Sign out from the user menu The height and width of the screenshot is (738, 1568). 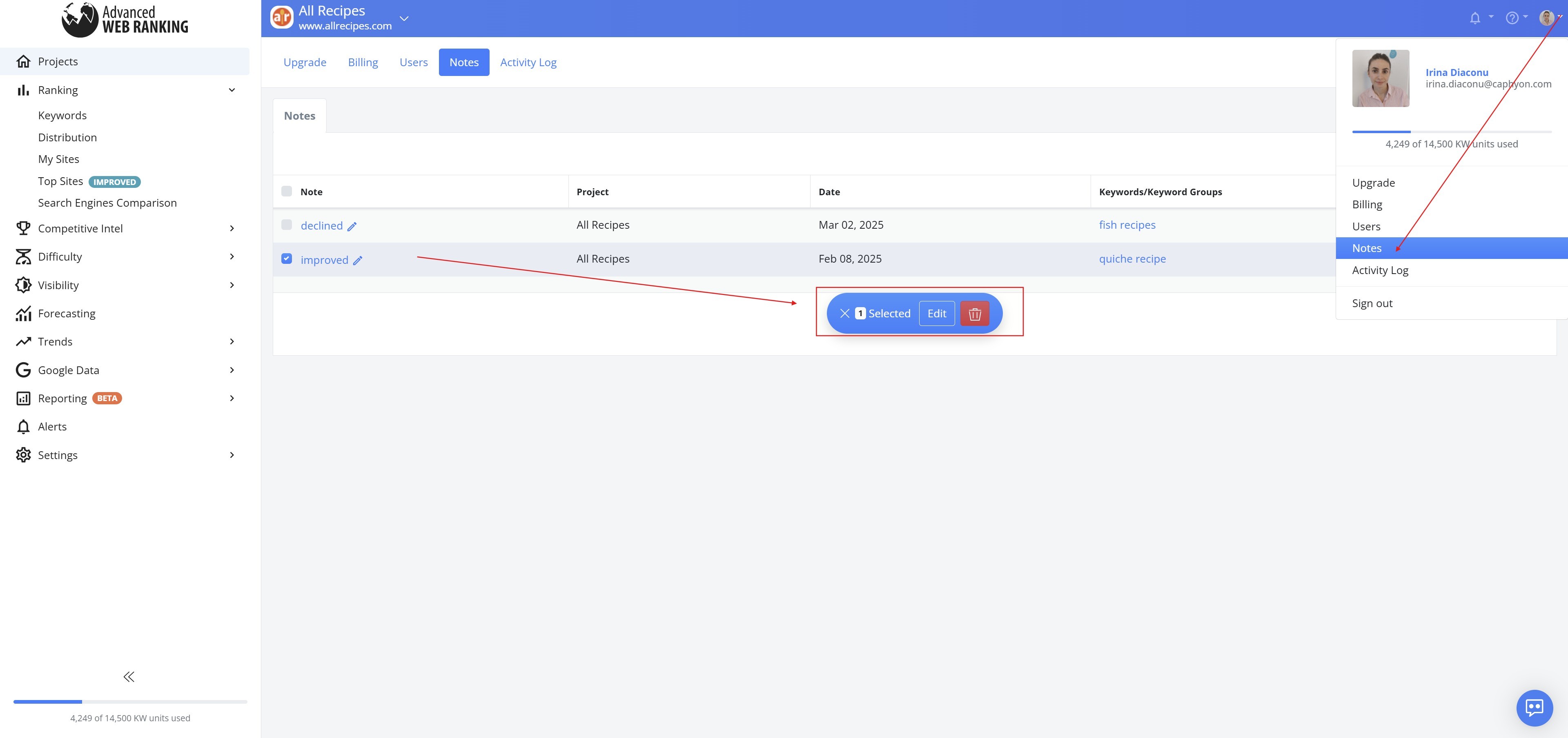(1452, 303)
